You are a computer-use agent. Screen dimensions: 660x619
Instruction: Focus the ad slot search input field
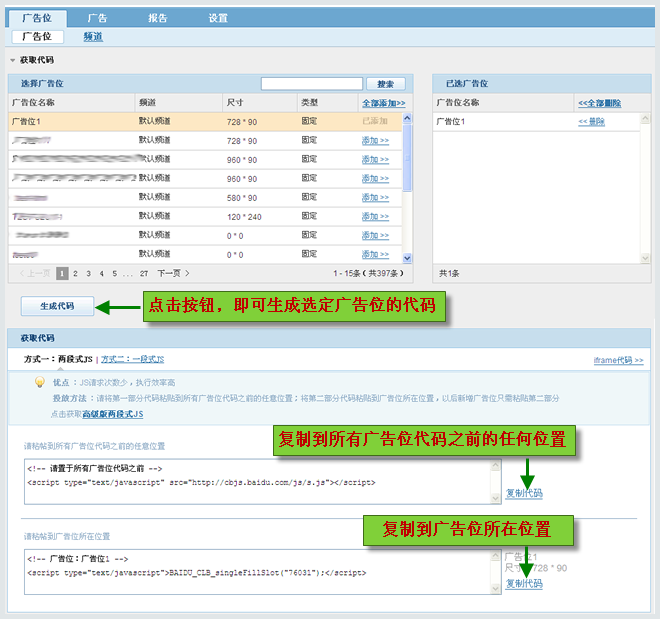click(x=311, y=84)
